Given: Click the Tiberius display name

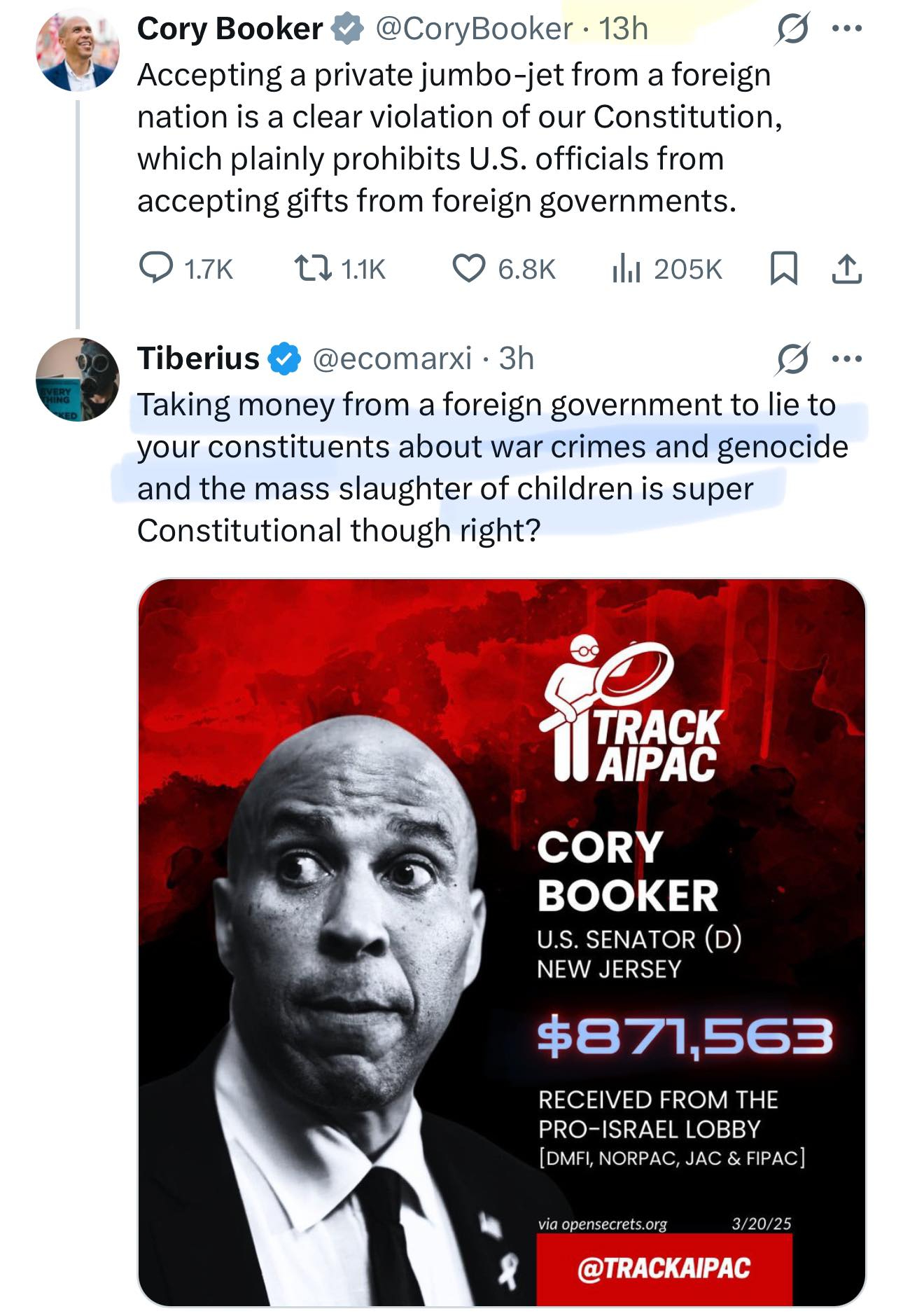Looking at the screenshot, I should pos(198,359).
